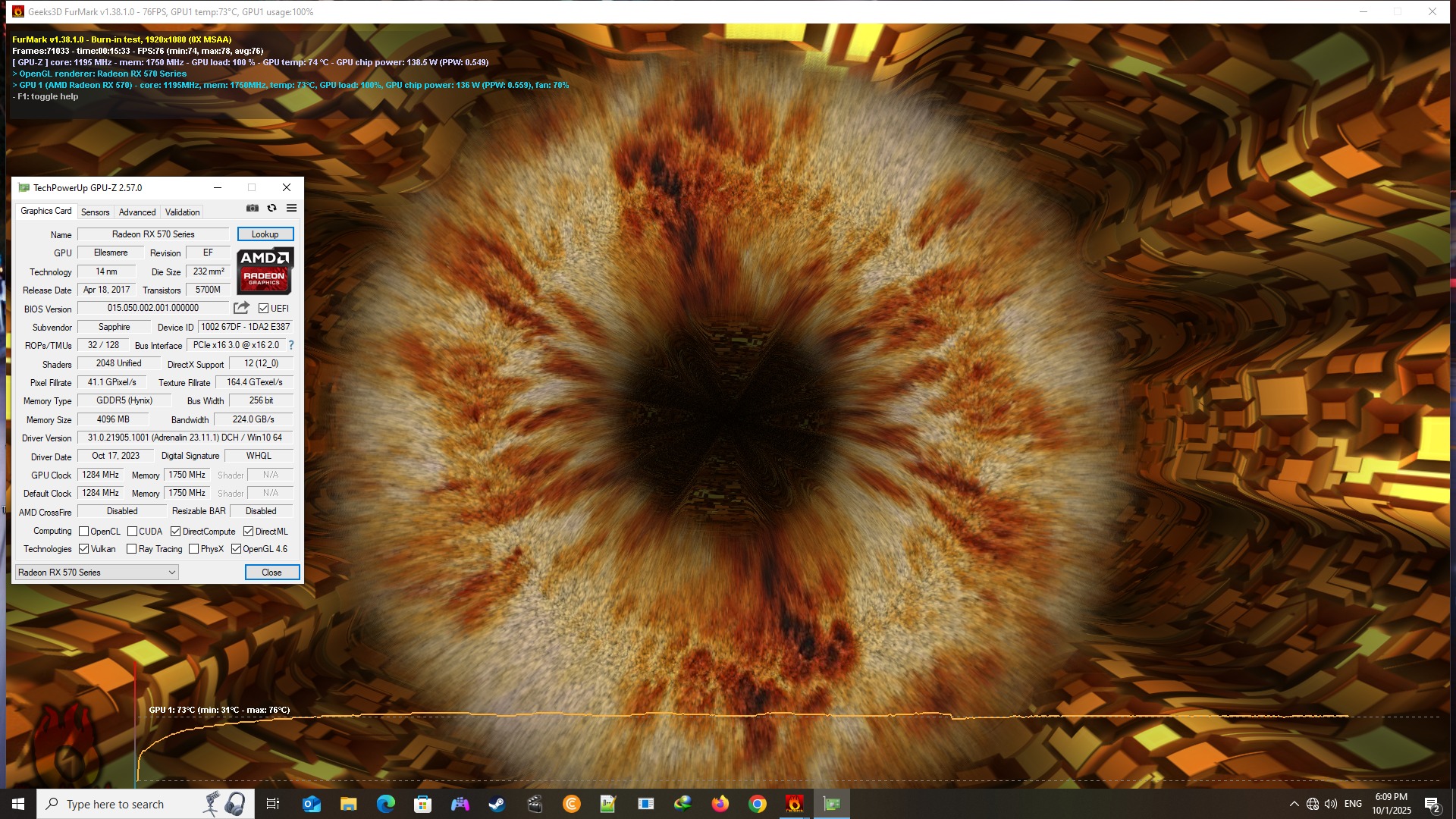
Task: Click the Windows search box
Action: click(x=114, y=804)
